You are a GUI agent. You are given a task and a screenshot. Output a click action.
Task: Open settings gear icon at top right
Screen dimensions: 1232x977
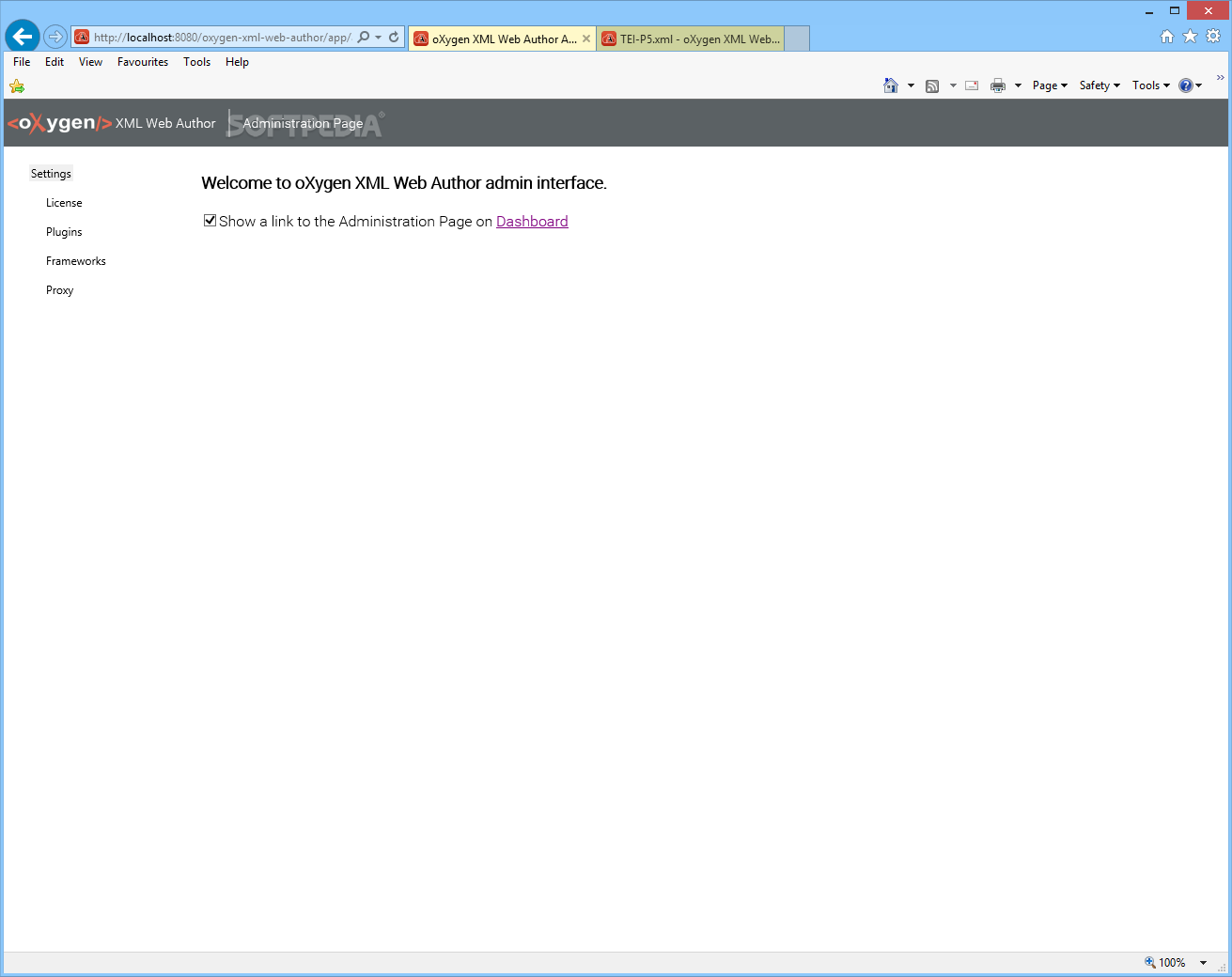(1213, 37)
